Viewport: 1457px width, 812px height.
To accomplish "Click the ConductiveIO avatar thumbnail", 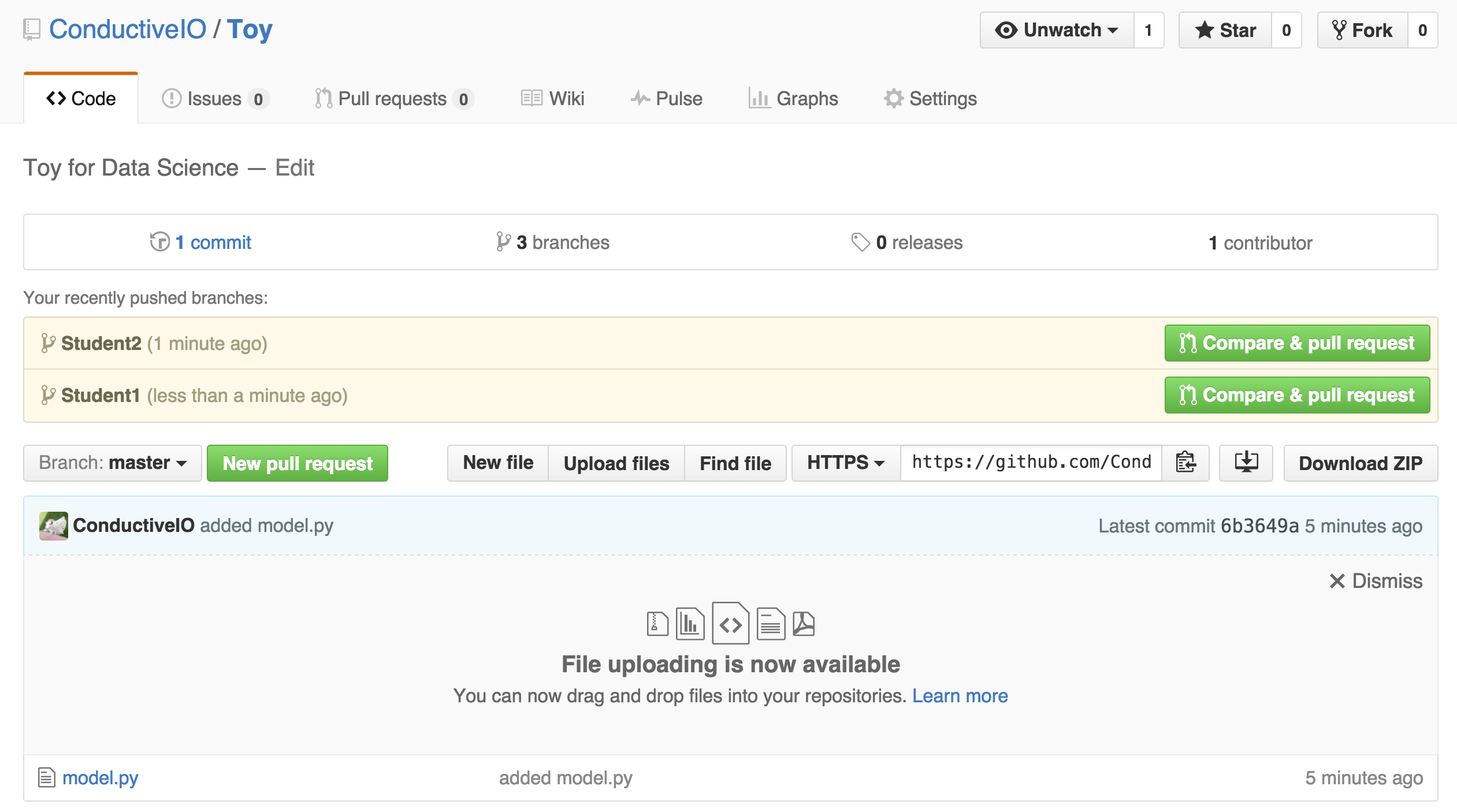I will [53, 526].
